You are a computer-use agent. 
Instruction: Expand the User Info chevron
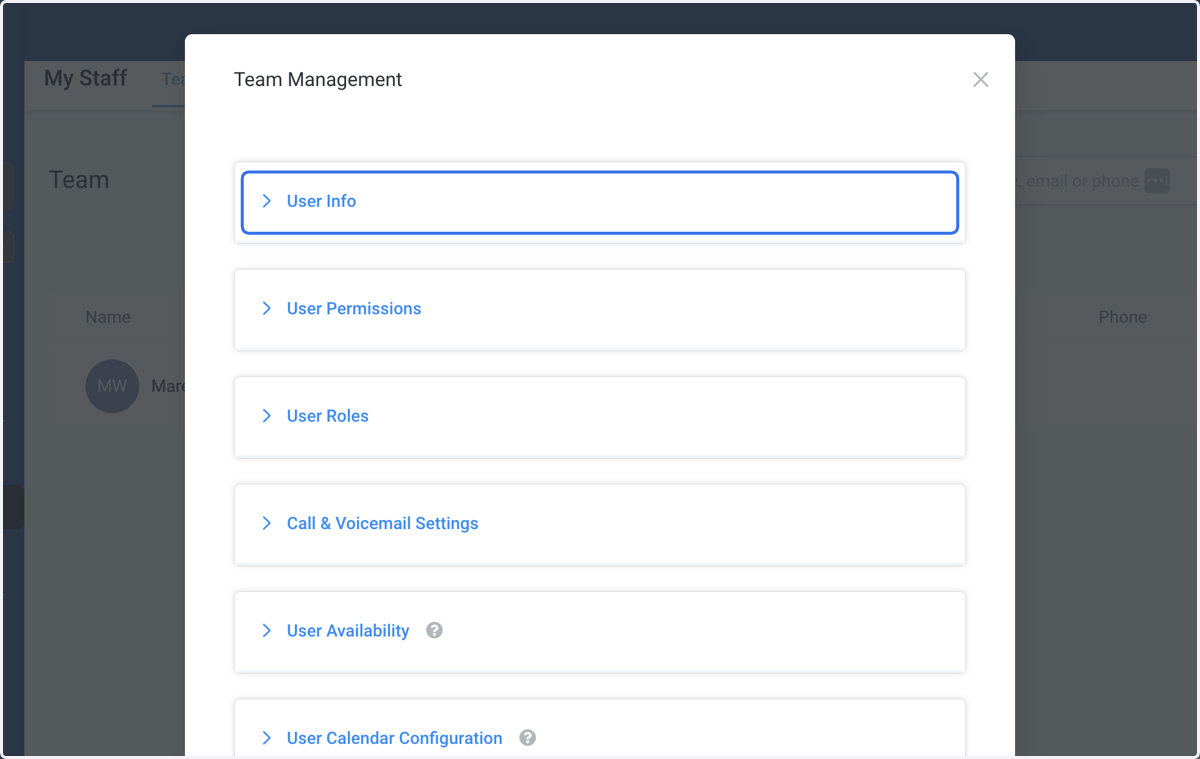point(266,201)
